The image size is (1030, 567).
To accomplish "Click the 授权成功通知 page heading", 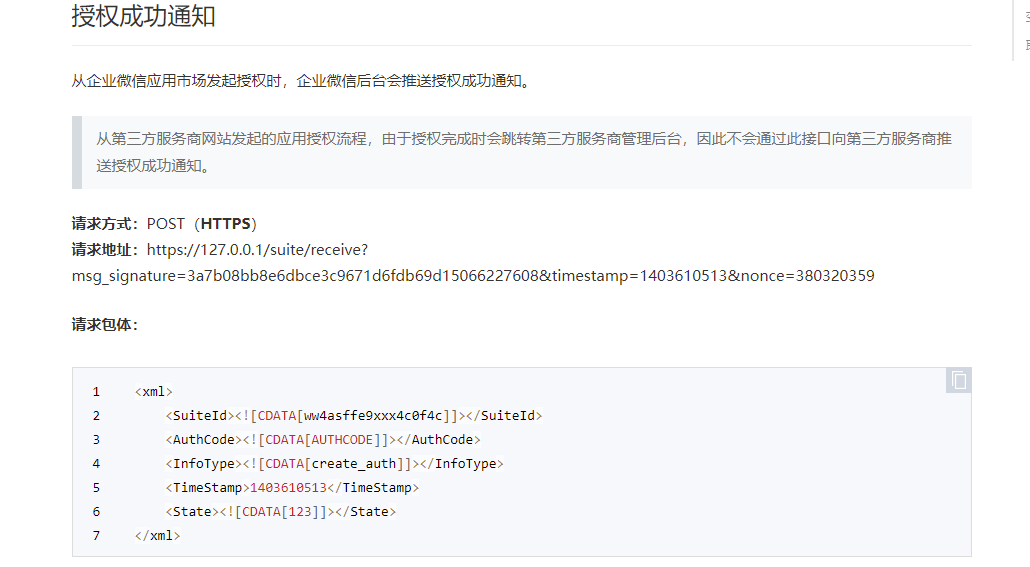I will point(143,16).
